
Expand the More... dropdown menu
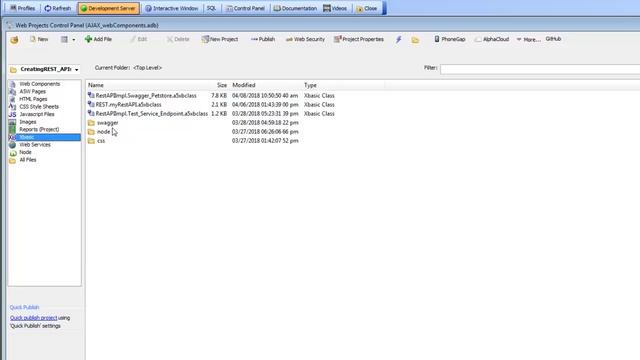click(529, 39)
